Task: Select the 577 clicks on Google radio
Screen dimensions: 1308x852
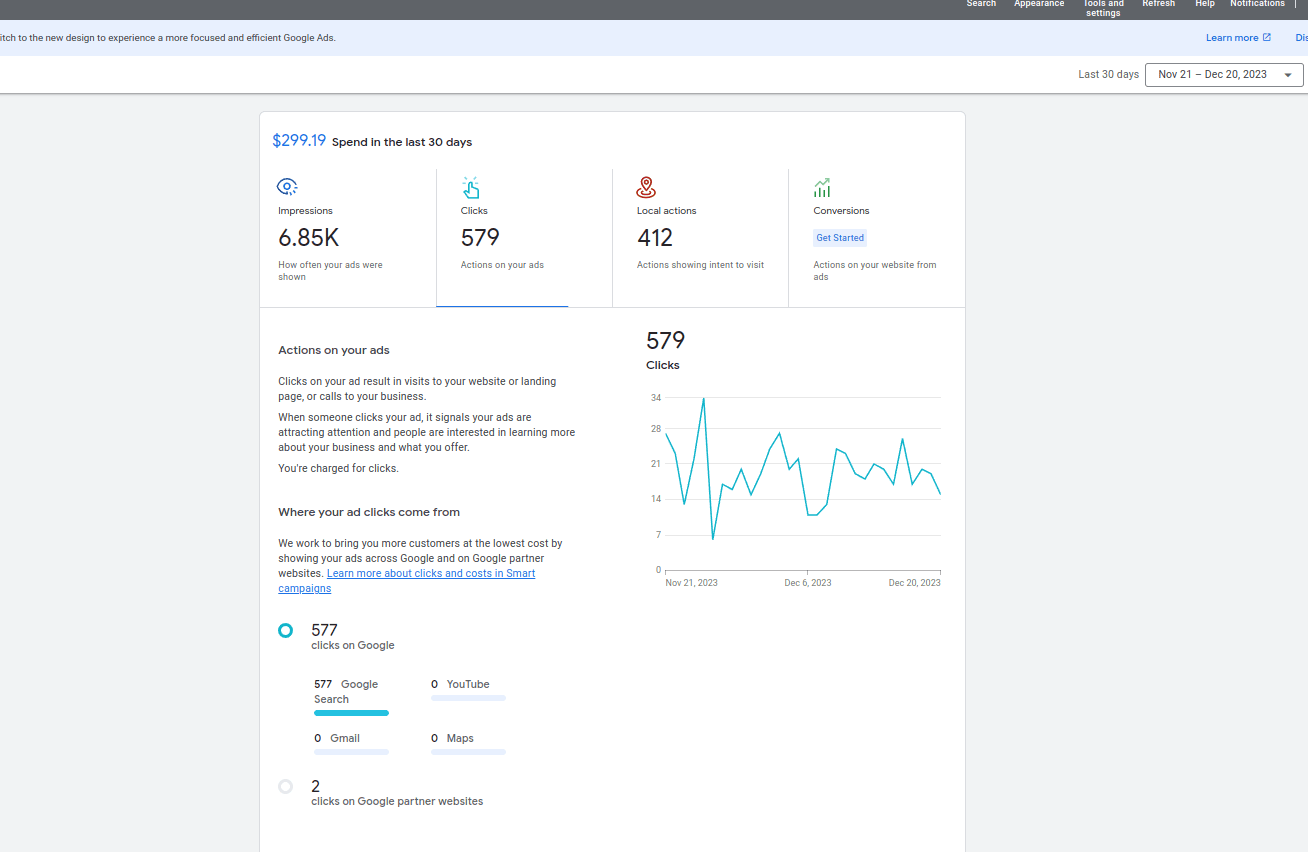Action: (x=286, y=630)
